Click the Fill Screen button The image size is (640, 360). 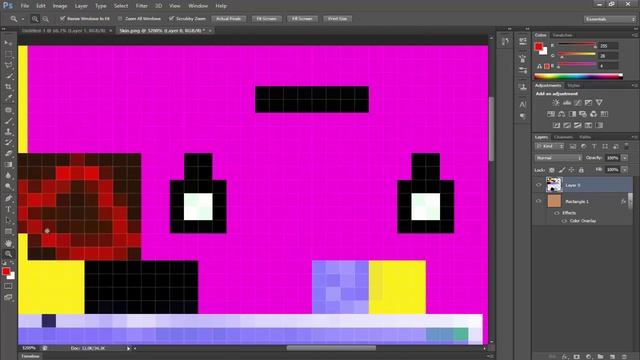pyautogui.click(x=302, y=19)
